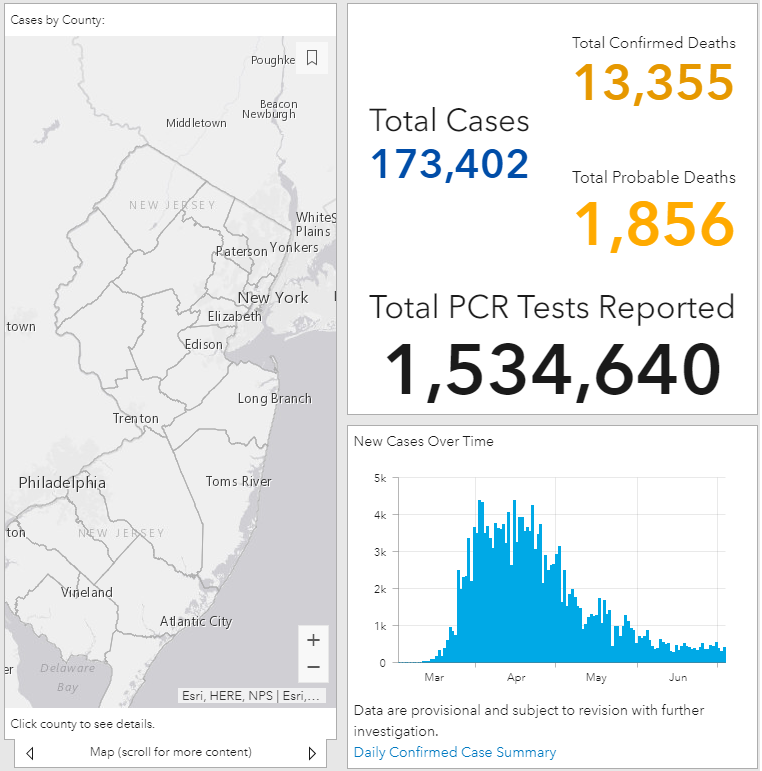Screen dimensions: 762x771
Task: Click New York map label
Action: pos(273,297)
